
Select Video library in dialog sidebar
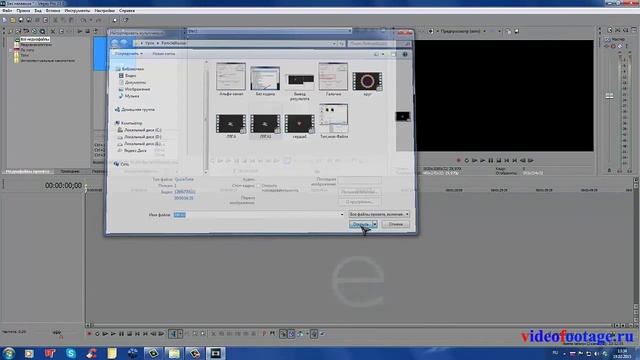128,76
